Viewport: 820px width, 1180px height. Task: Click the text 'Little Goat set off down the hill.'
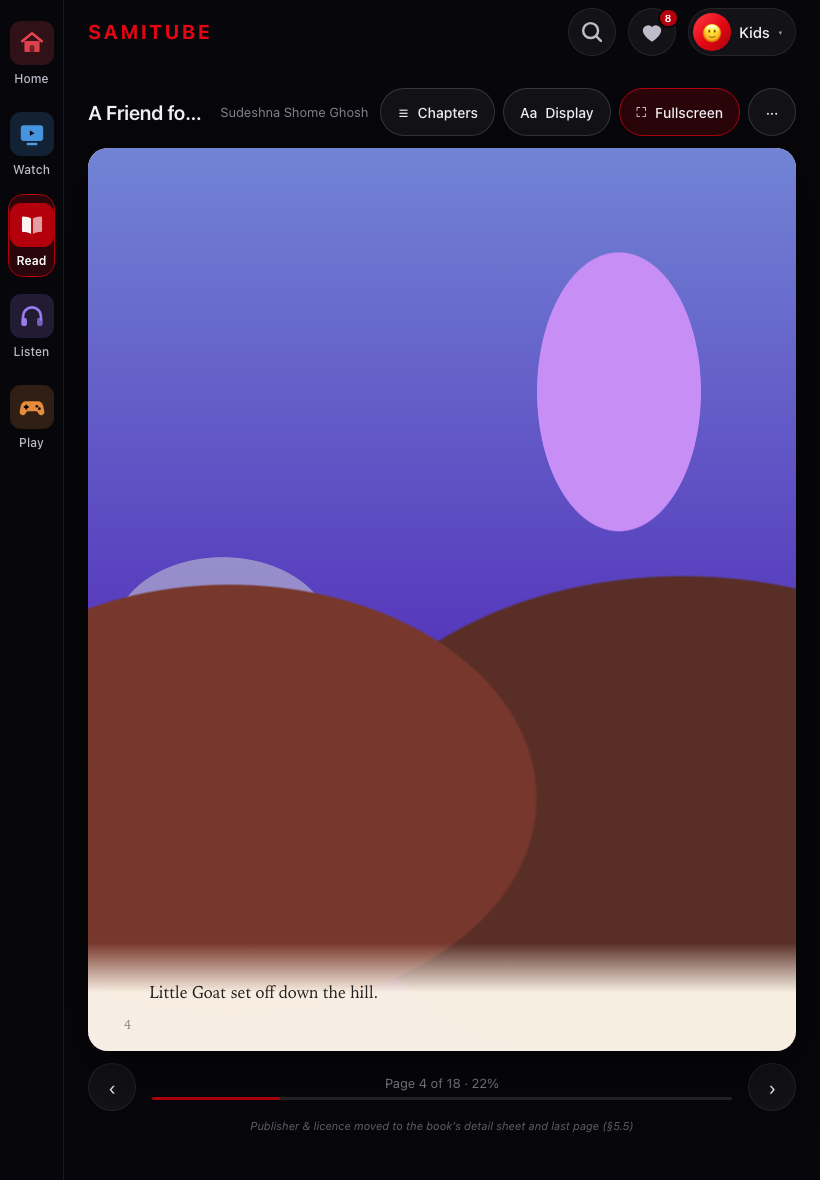263,993
